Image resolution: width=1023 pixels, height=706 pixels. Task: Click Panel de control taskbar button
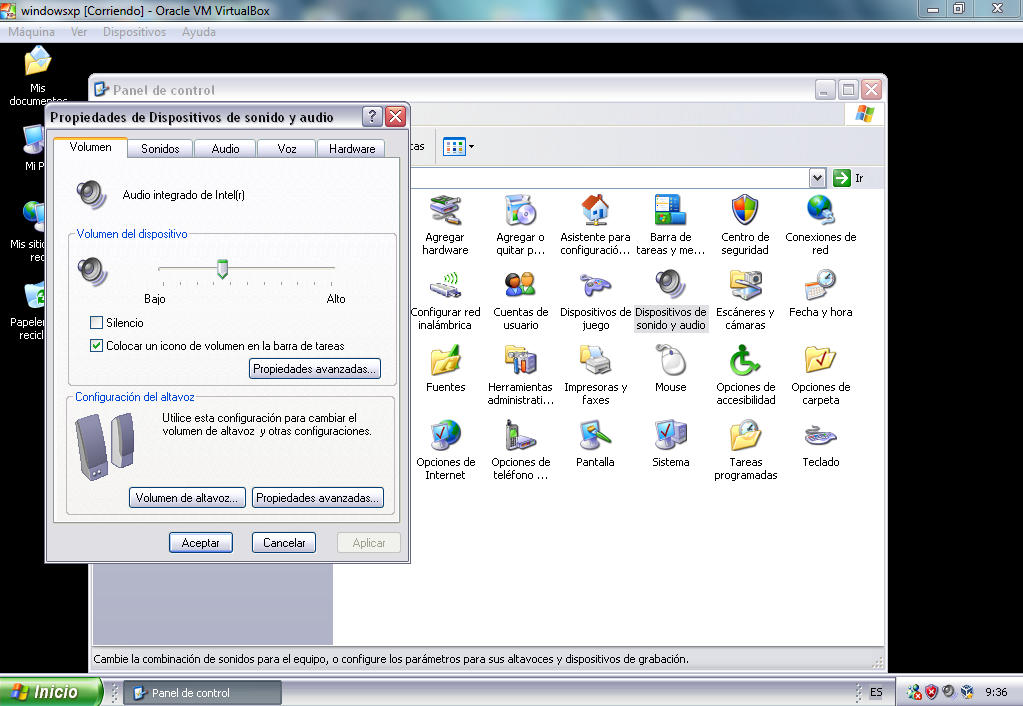(202, 692)
